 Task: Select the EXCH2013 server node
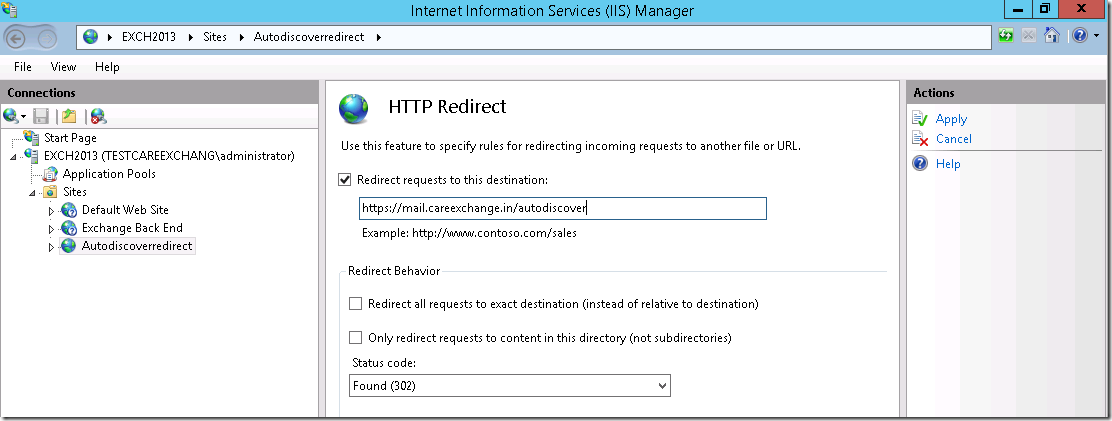169,156
